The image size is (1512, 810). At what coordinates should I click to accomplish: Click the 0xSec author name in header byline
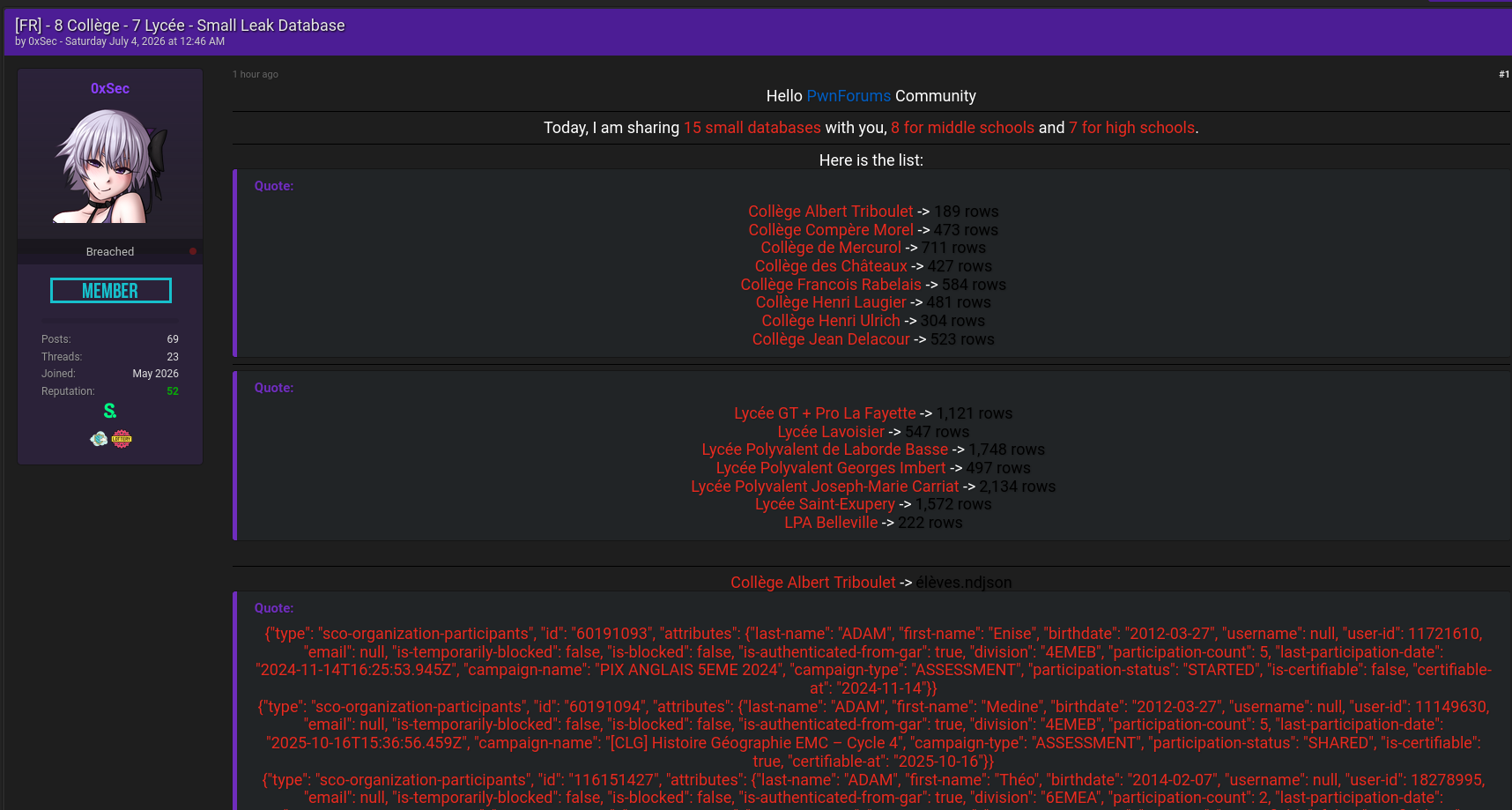coord(42,41)
